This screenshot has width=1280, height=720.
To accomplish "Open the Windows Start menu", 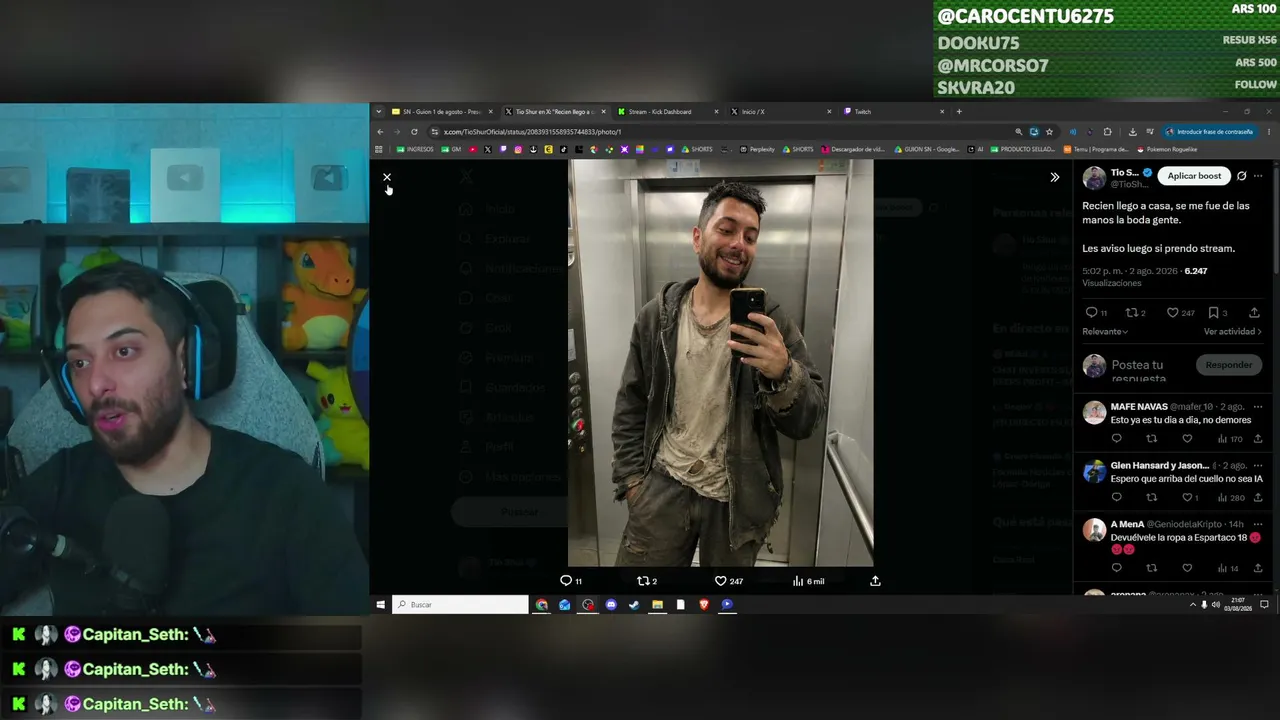I will pos(380,604).
